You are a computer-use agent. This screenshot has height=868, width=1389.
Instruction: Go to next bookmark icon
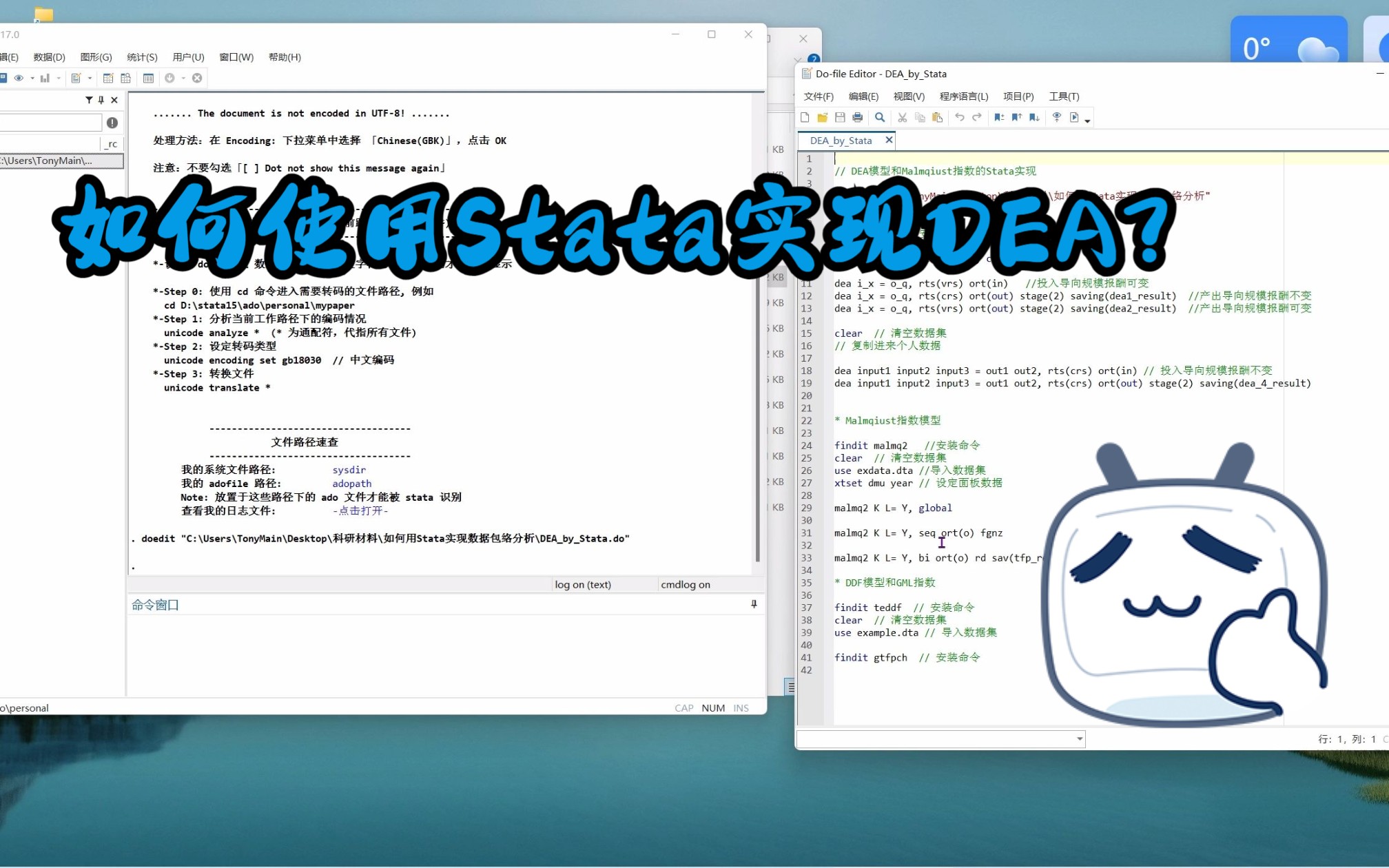click(1034, 118)
